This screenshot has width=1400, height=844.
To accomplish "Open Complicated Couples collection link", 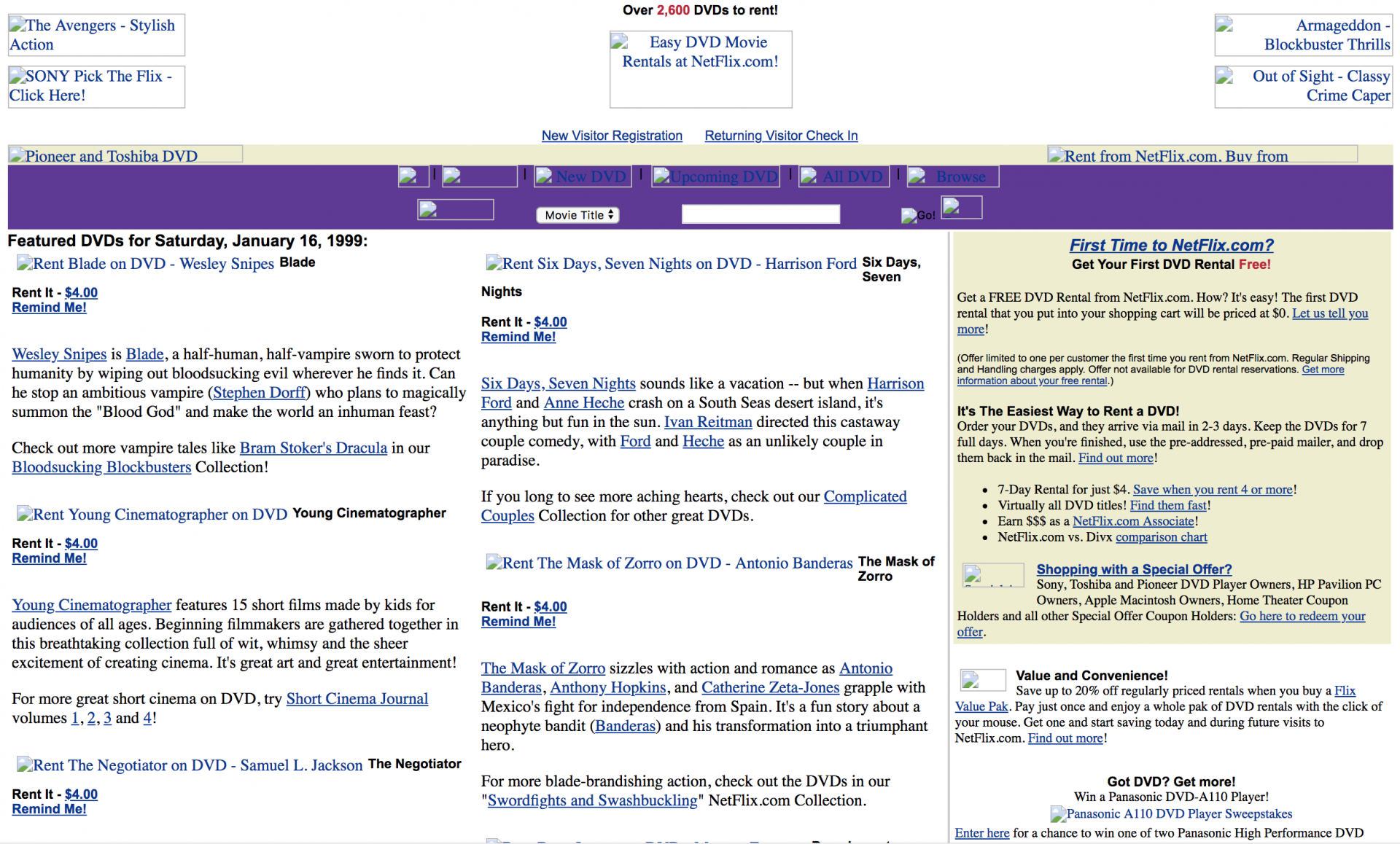I will coord(693,507).
